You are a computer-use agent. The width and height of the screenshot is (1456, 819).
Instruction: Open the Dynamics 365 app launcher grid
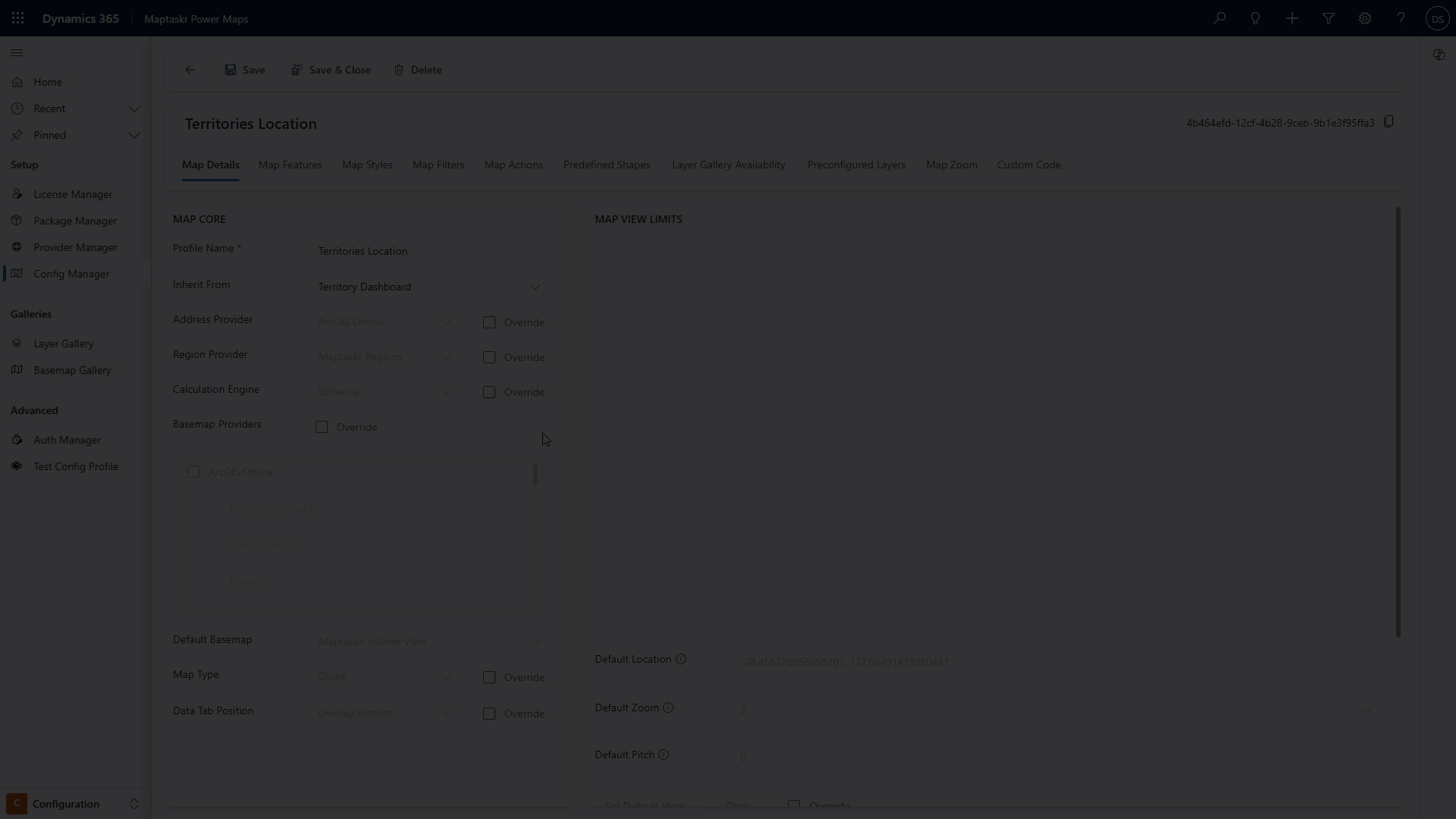point(17,18)
